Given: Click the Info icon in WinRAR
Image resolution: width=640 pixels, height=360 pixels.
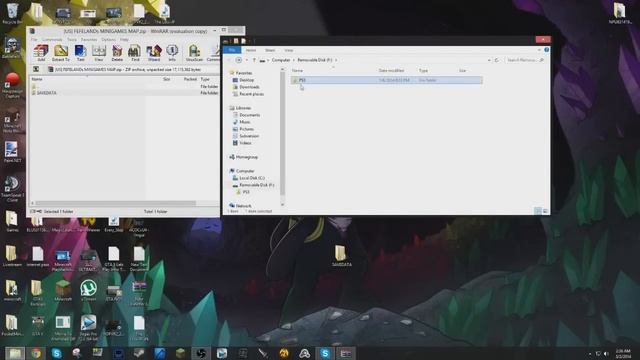Looking at the screenshot, I should 172,53.
